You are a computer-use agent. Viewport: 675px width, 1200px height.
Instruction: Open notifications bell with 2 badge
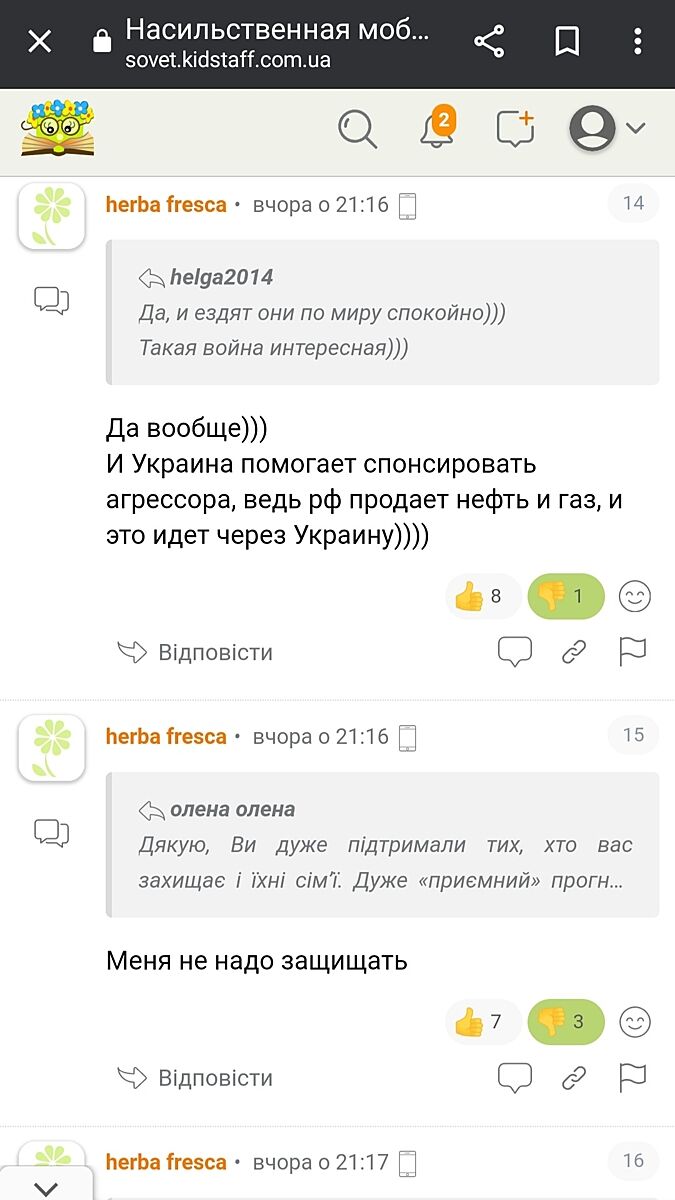[x=437, y=129]
